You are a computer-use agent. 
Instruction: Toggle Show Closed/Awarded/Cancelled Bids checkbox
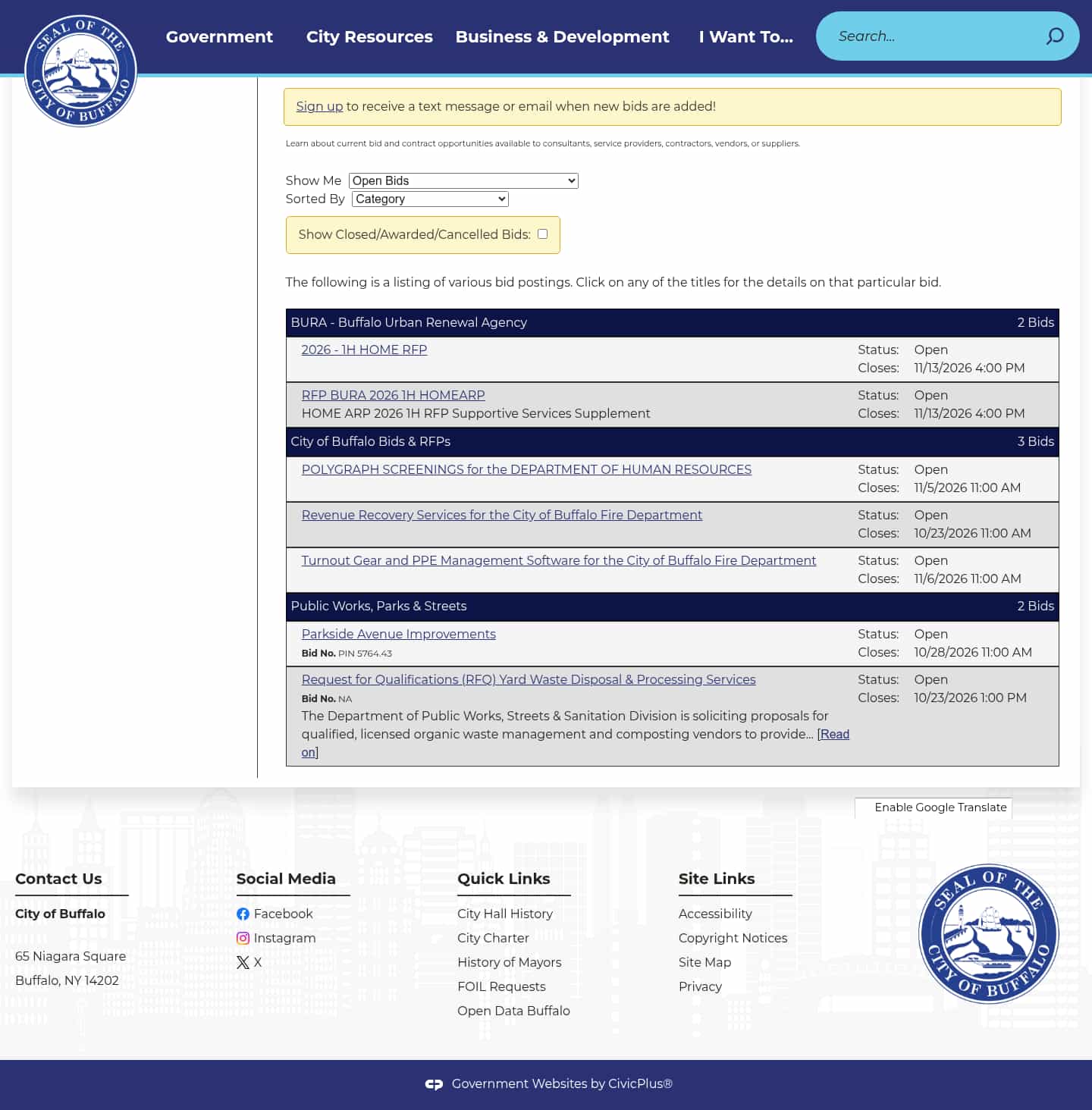542,234
